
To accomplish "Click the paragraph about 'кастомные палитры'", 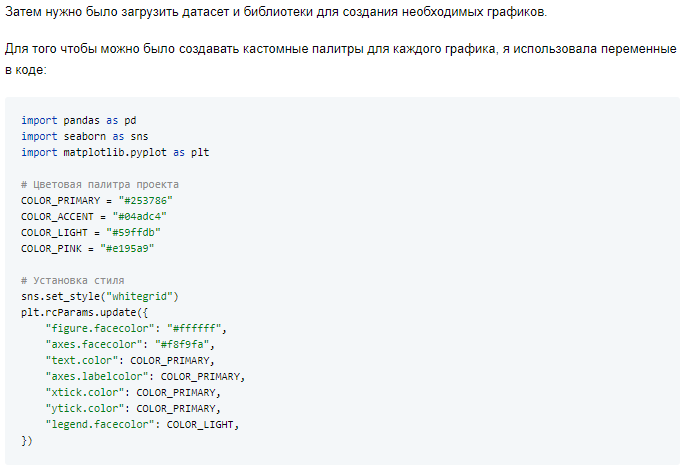I will [x=341, y=59].
